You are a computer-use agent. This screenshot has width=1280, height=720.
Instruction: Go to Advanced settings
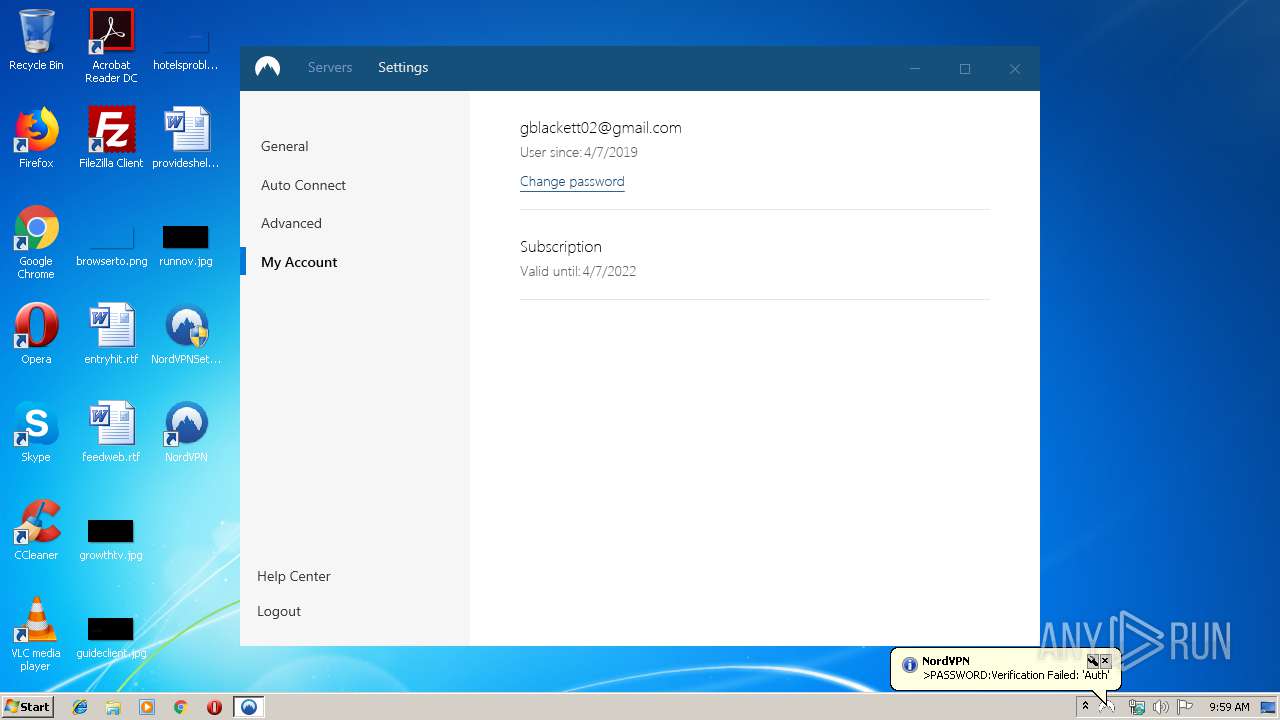pos(291,223)
